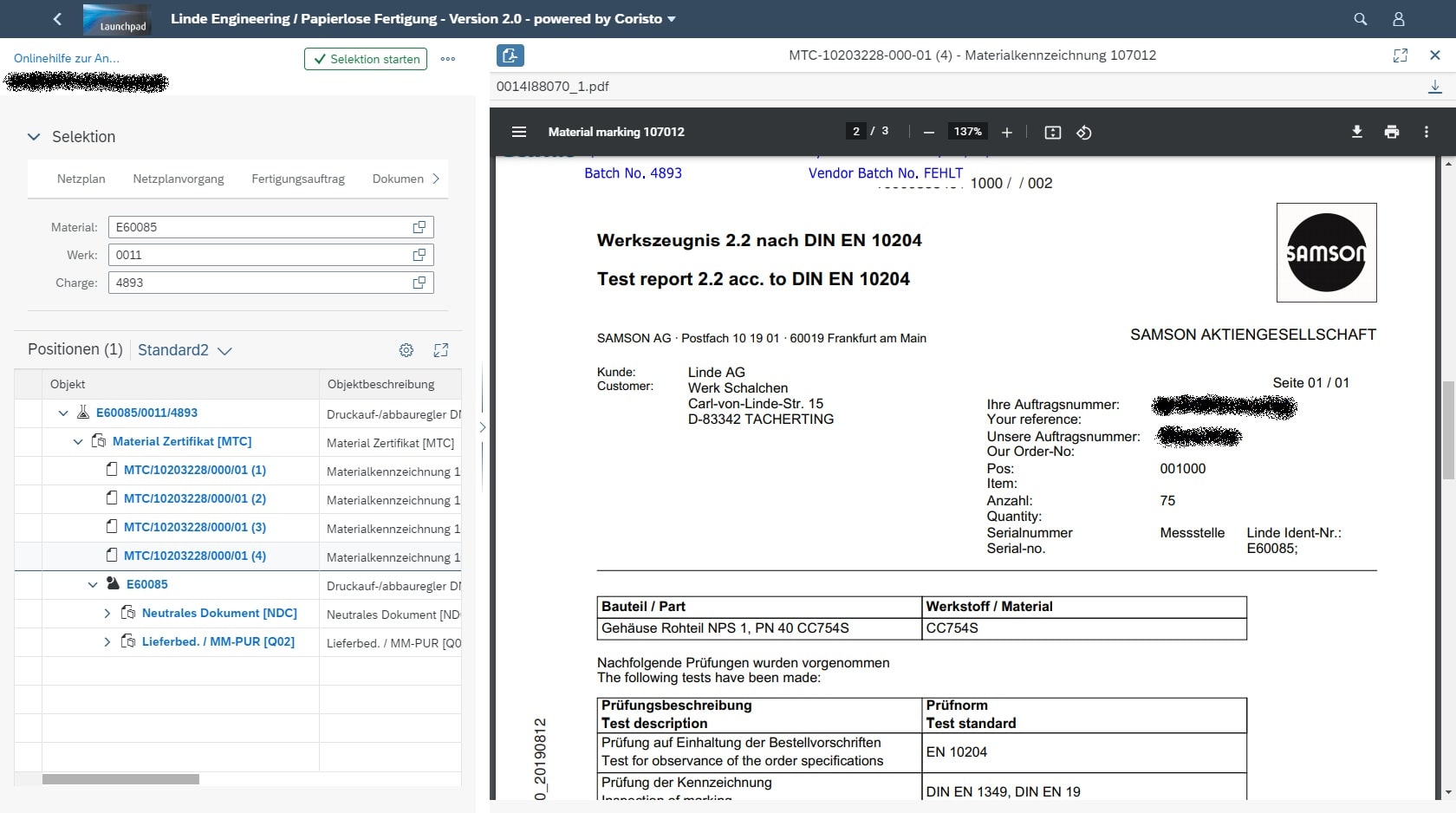Screen dimensions: 1456x813
Task: Collapse the E60085/0011/4893 tree node
Action: [x=63, y=413]
